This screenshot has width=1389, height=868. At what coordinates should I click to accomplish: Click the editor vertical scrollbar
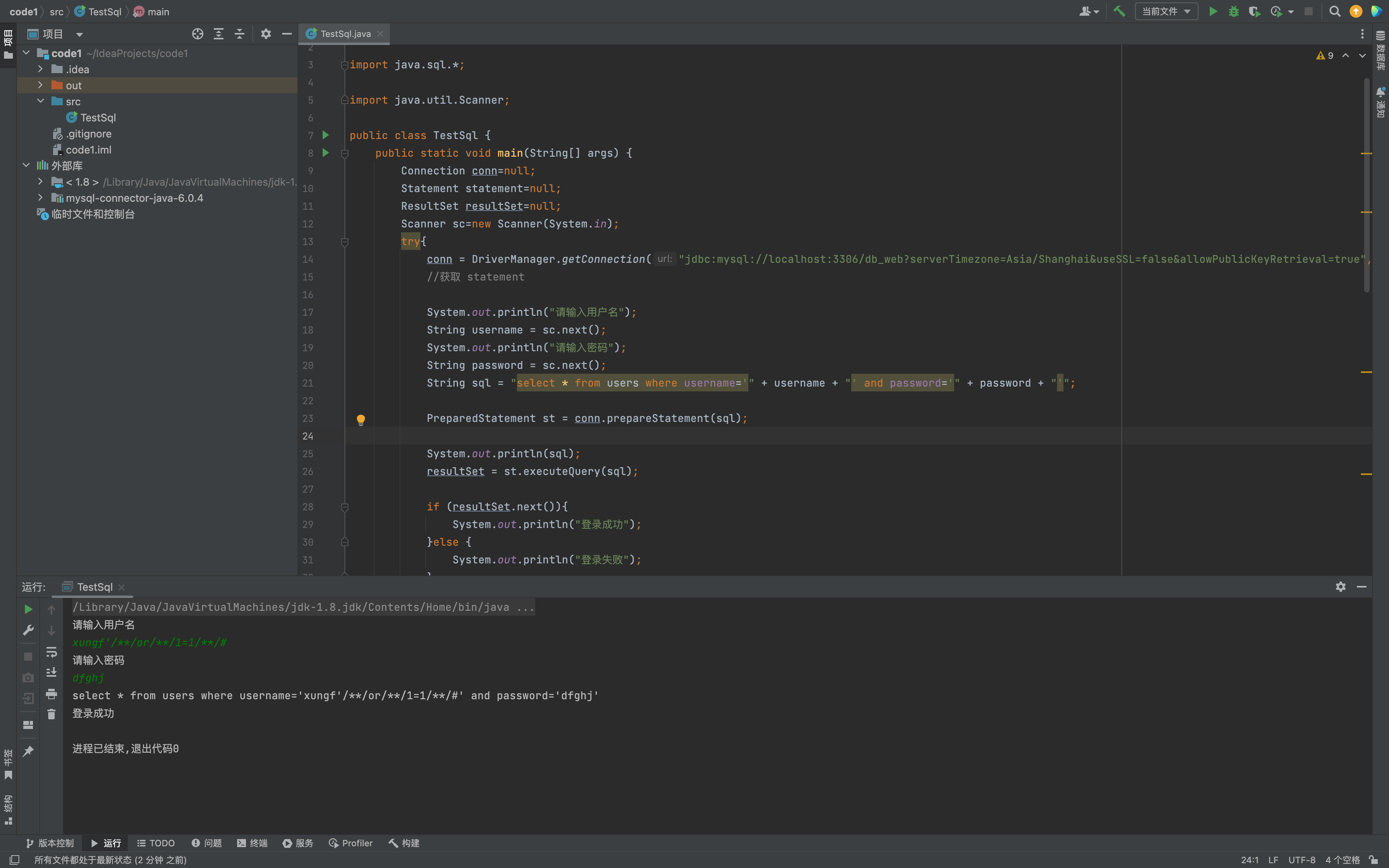(x=1366, y=184)
